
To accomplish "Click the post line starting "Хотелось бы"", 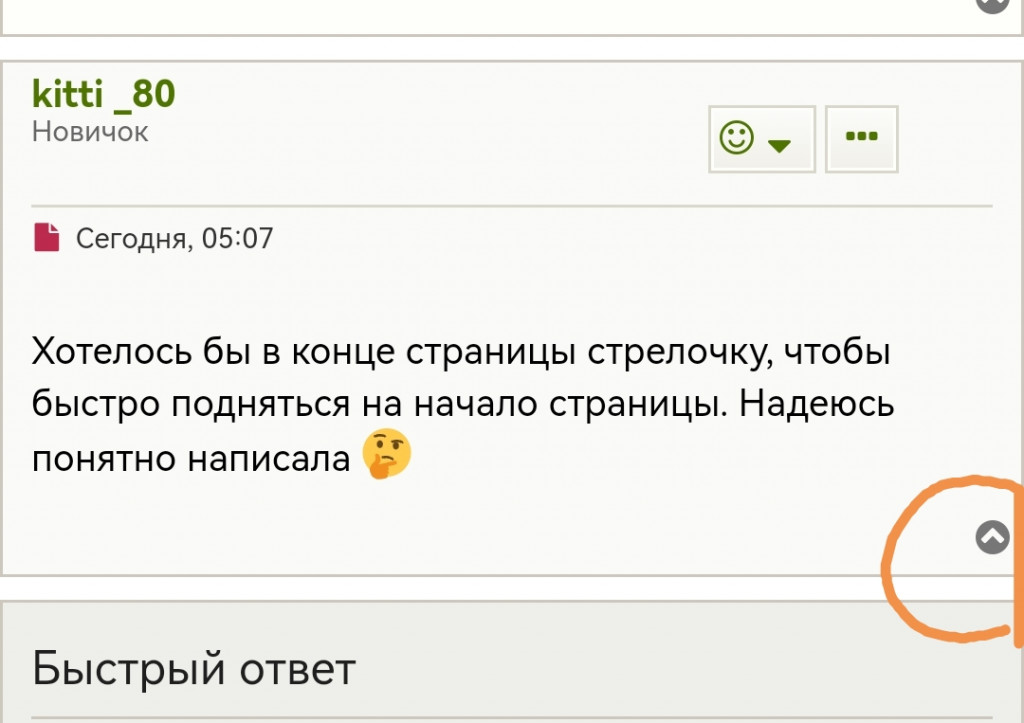I will [461, 353].
